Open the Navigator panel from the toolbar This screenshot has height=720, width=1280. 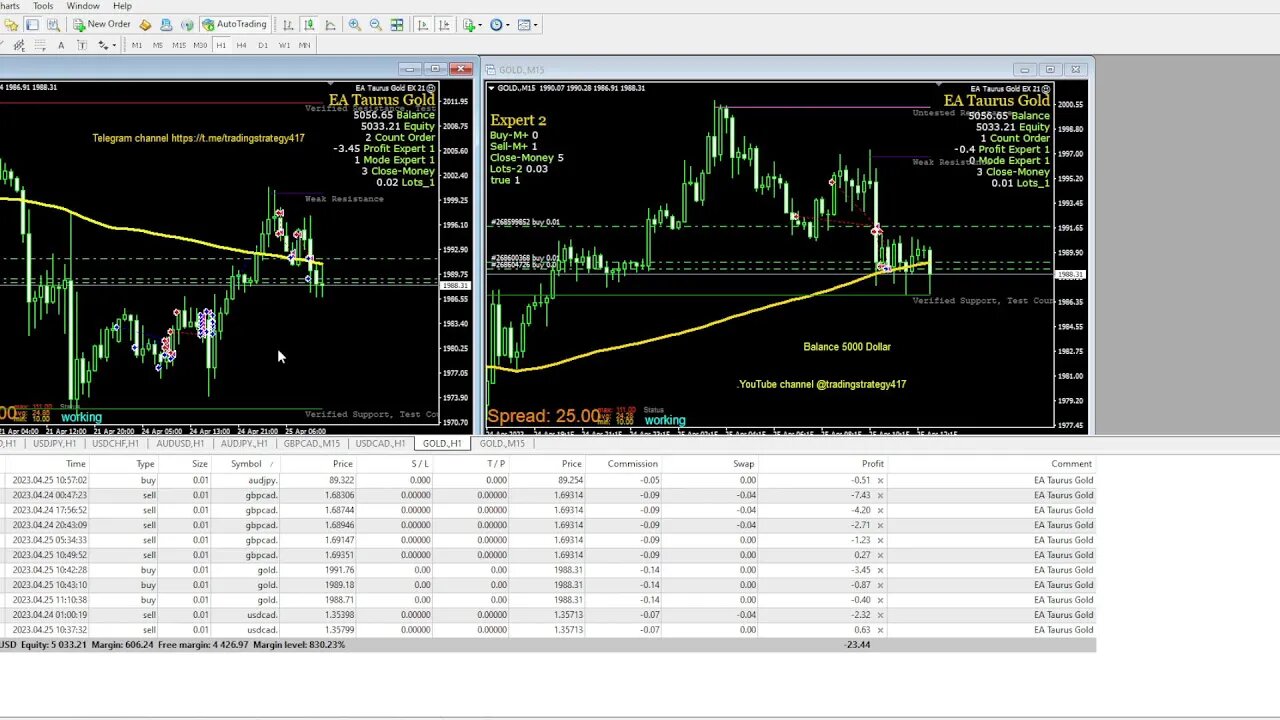pyautogui.click(x=11, y=24)
